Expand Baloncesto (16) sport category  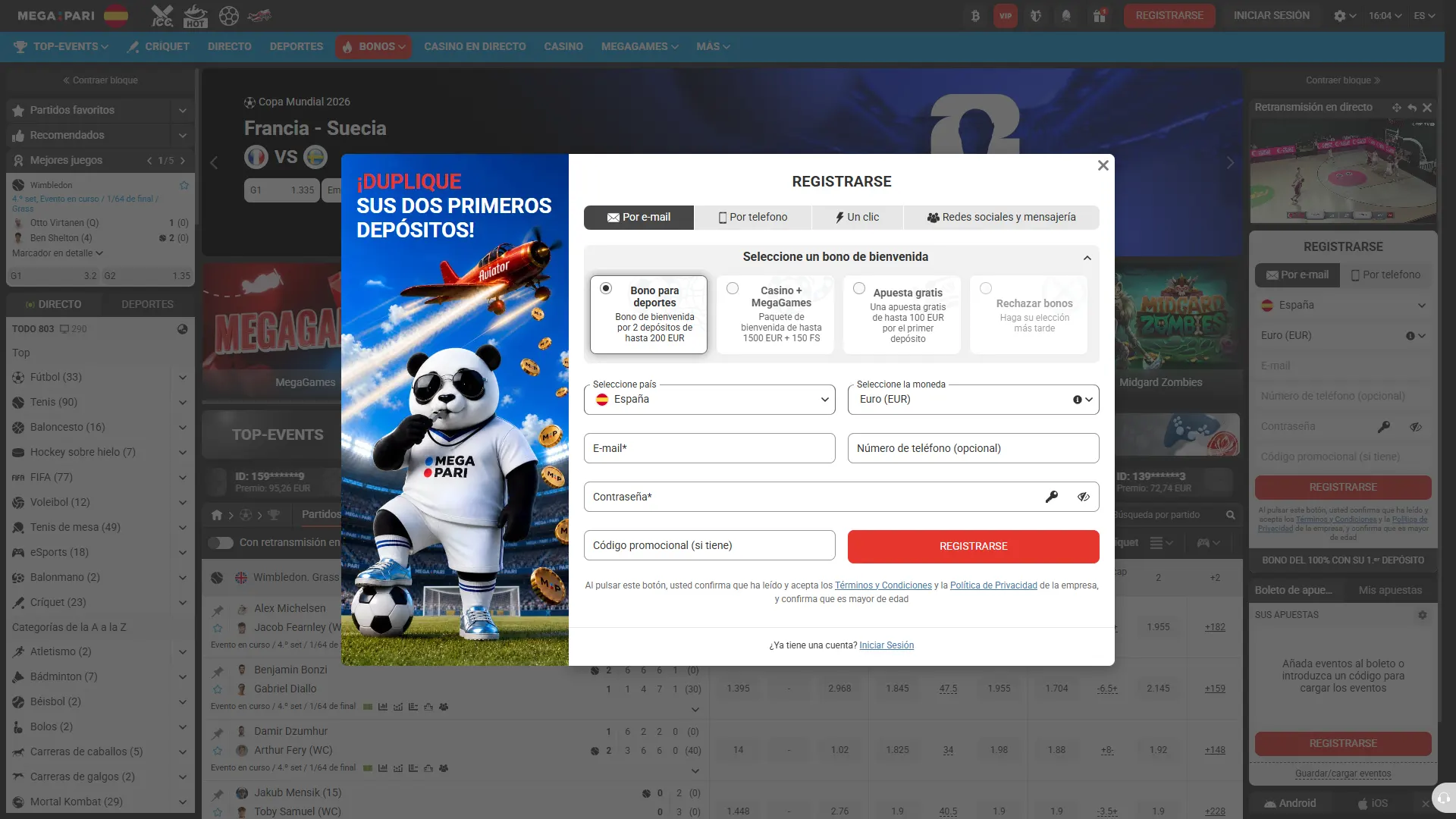[x=182, y=428]
